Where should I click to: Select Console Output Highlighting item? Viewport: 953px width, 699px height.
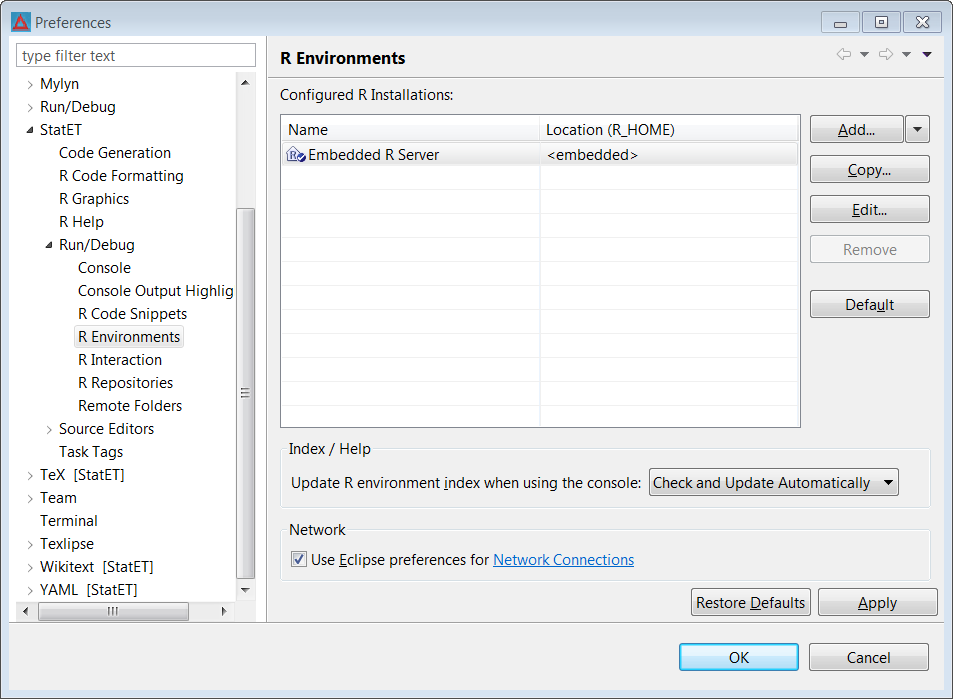tap(156, 291)
